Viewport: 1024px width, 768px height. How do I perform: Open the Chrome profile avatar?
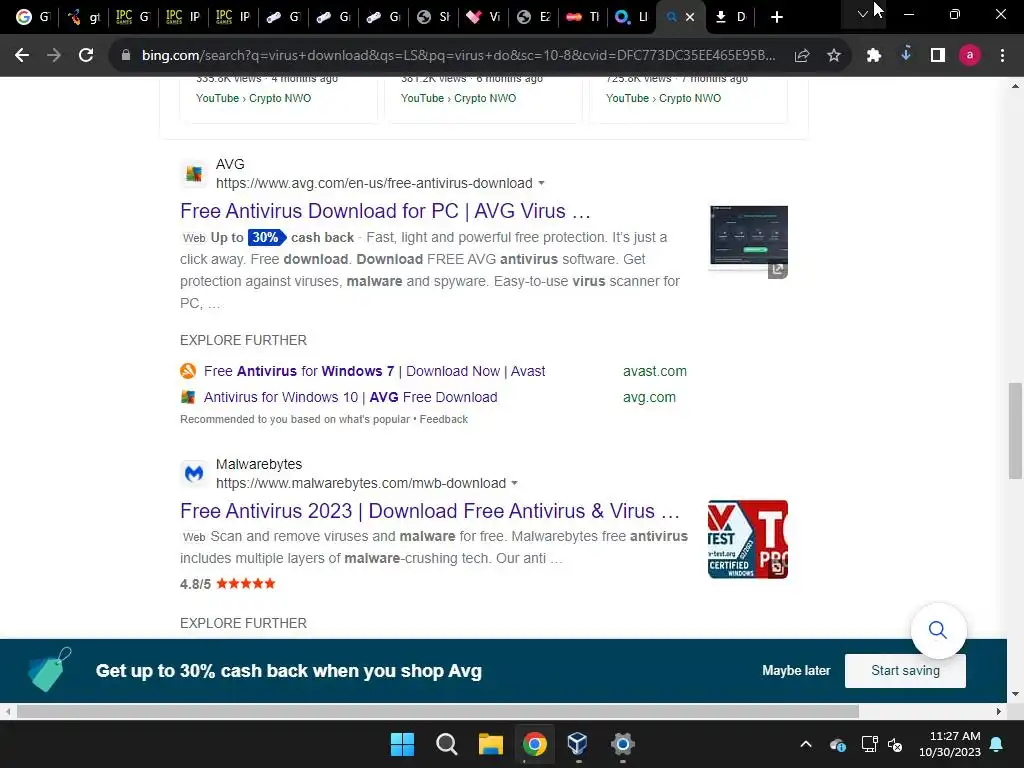coord(970,56)
